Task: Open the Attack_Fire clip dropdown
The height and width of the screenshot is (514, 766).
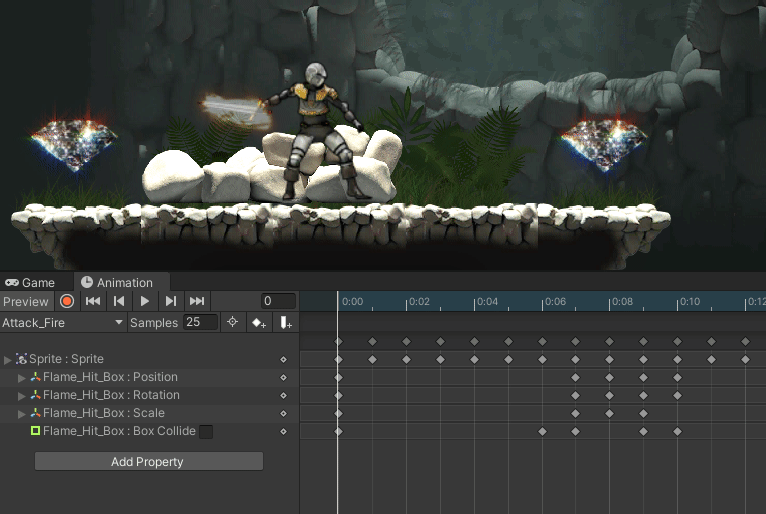Action: coord(63,322)
